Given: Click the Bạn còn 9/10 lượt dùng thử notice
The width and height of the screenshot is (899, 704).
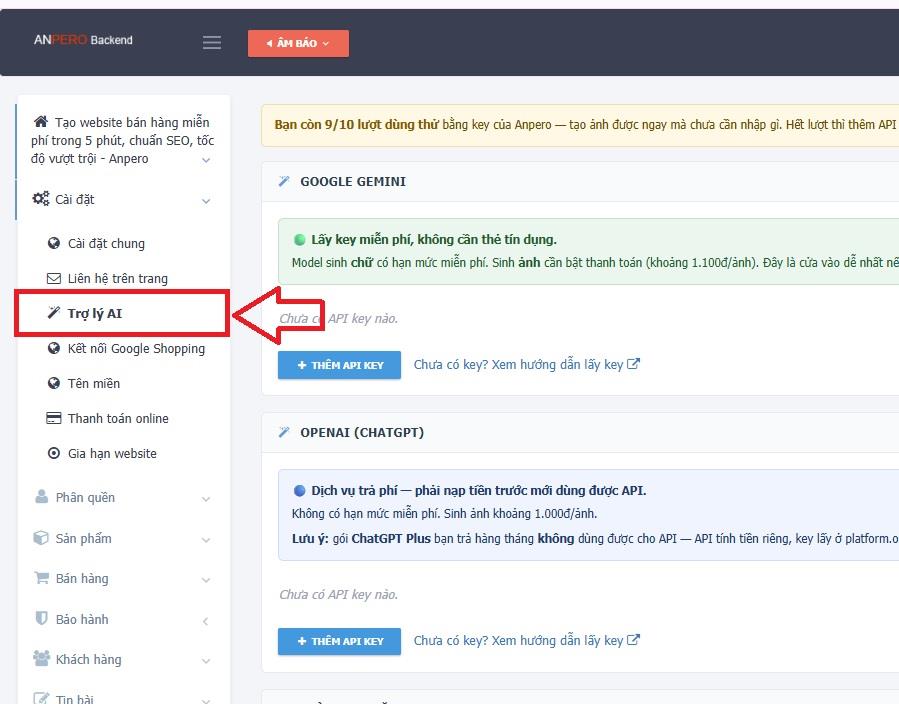Looking at the screenshot, I should 580,125.
